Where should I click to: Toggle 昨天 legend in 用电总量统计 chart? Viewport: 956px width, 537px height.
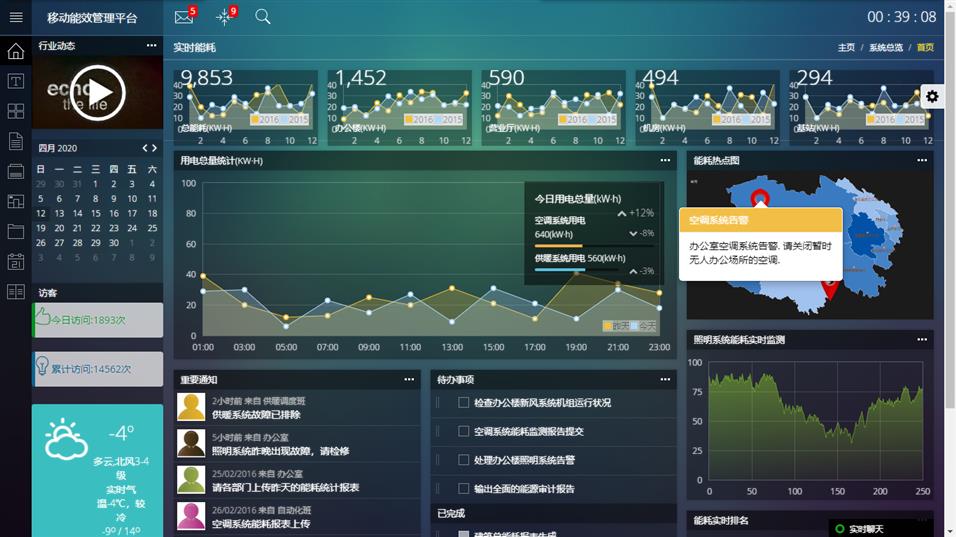pyautogui.click(x=616, y=326)
